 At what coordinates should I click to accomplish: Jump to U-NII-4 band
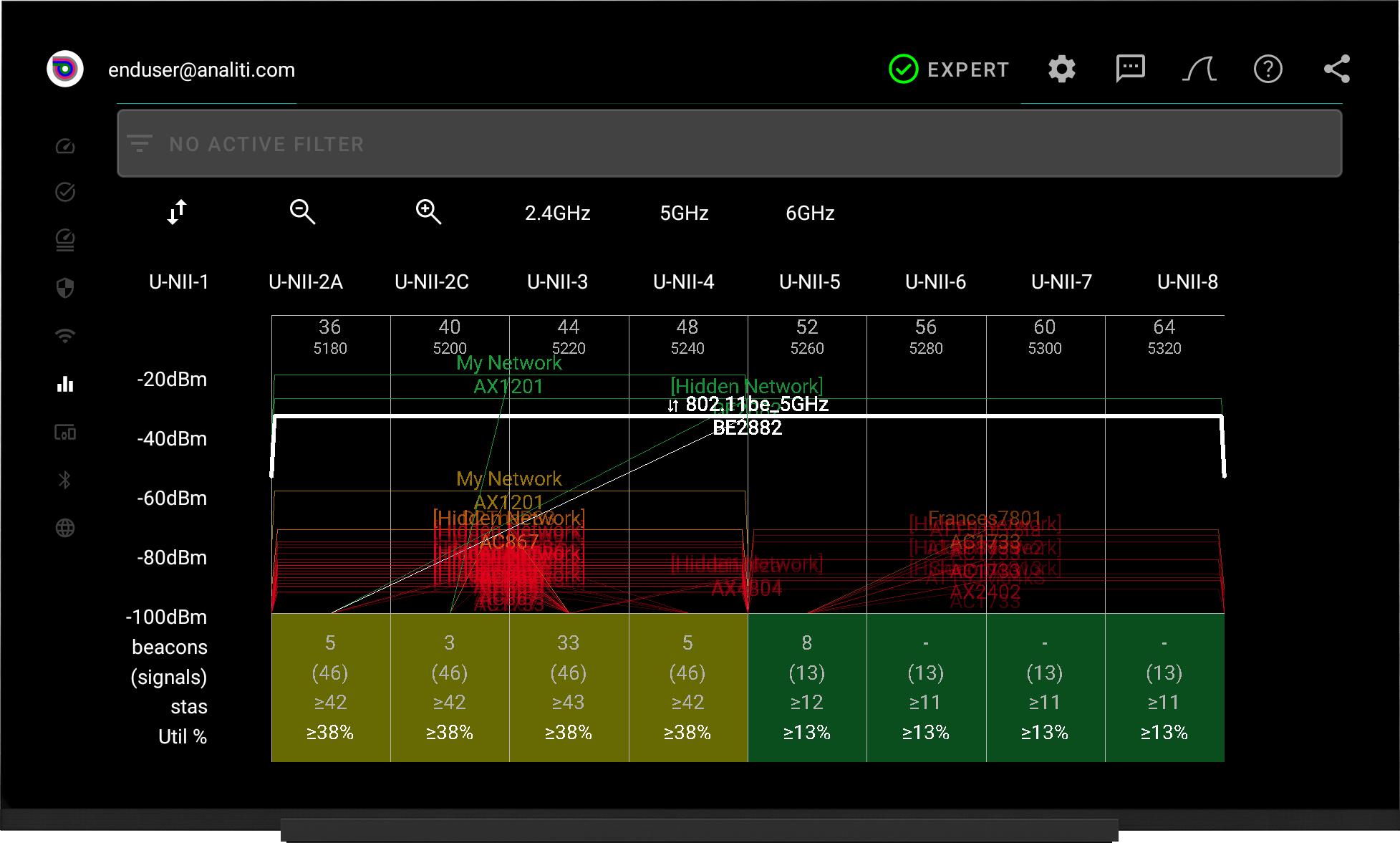(683, 282)
